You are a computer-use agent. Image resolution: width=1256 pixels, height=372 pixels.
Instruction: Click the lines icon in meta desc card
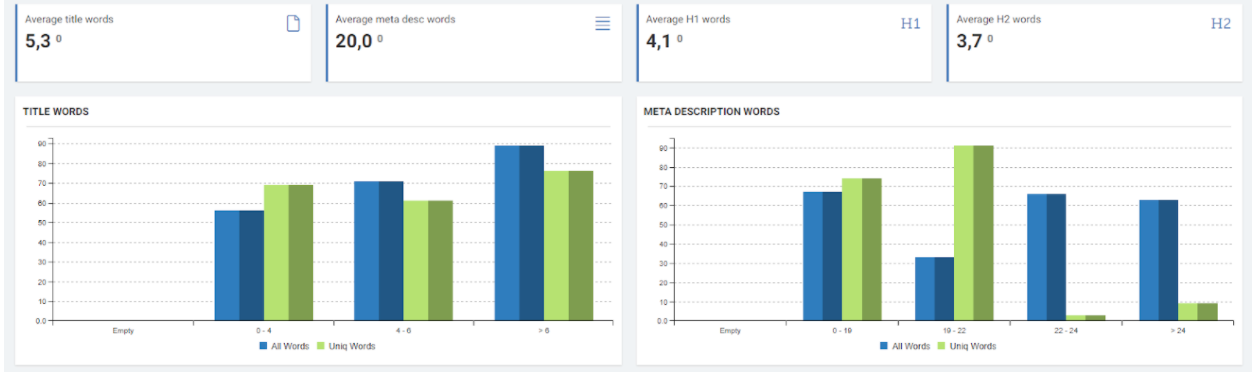(603, 24)
